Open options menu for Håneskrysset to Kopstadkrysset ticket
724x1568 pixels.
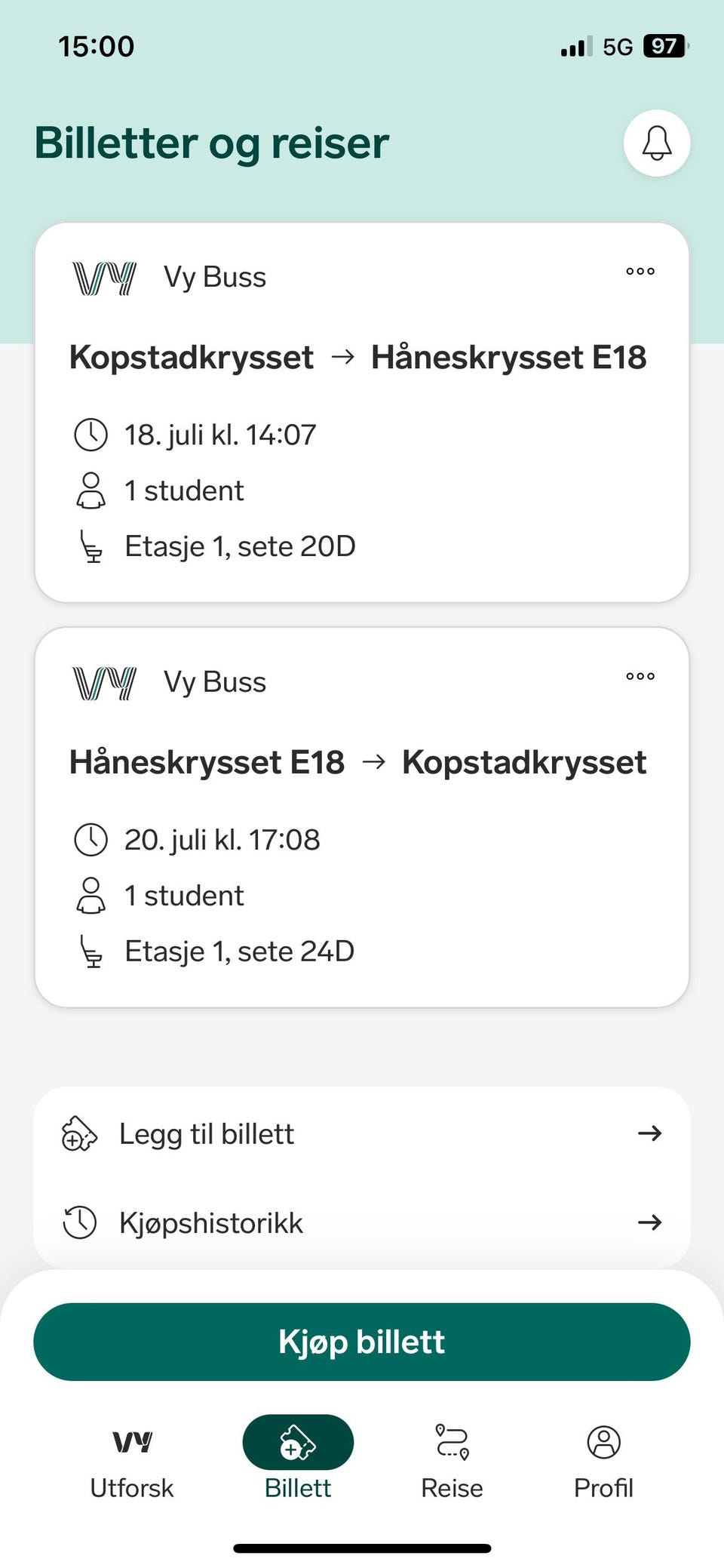(640, 676)
